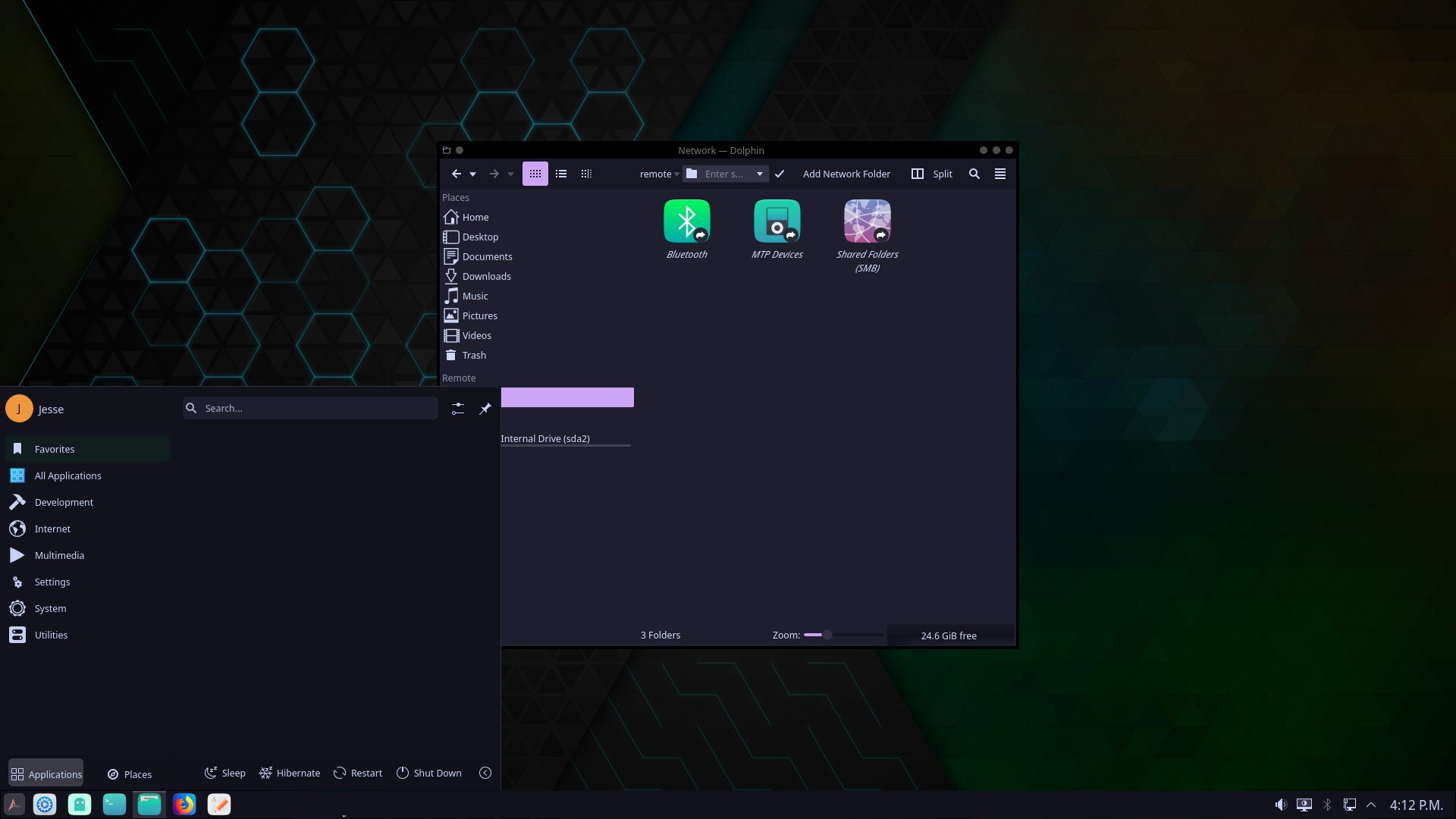Click the Restart button
The height and width of the screenshot is (819, 1456).
[358, 773]
